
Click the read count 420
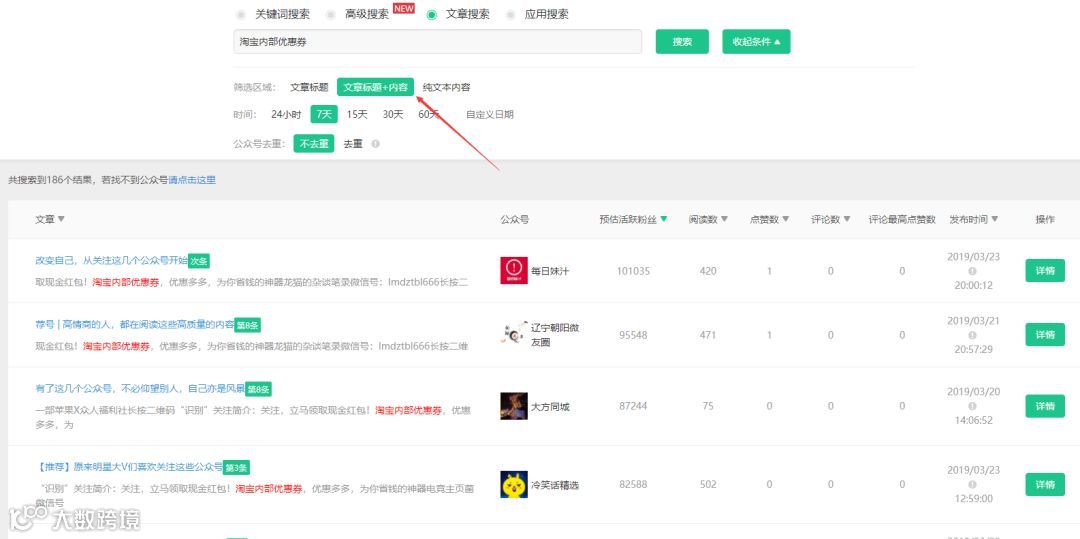tap(708, 271)
